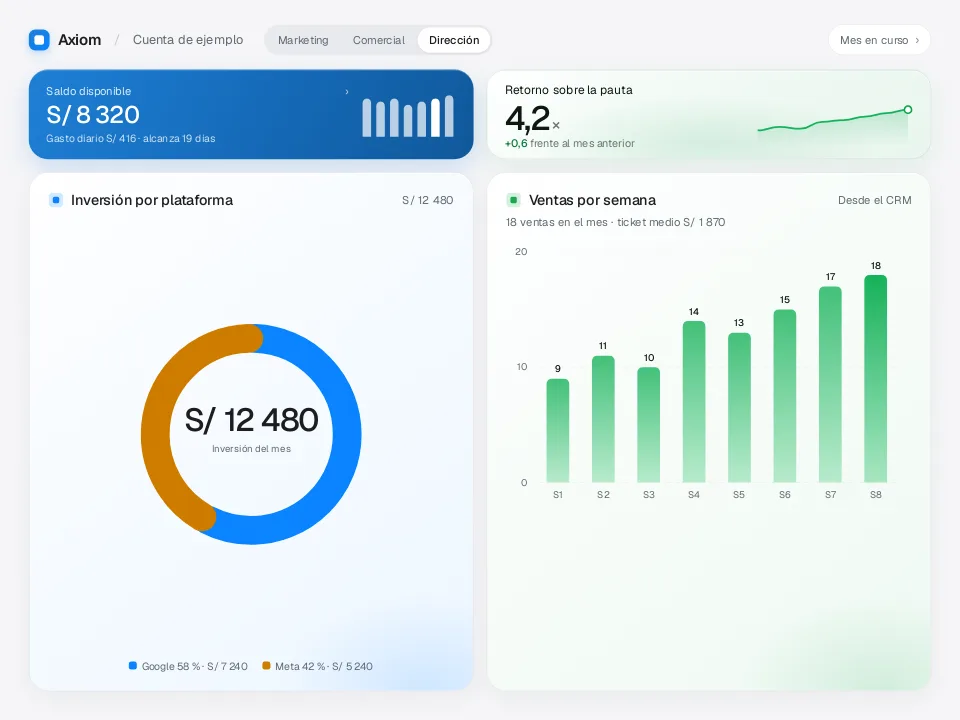The image size is (960, 720).
Task: Click the mini bar chart in the Saldo card
Action: [x=408, y=116]
